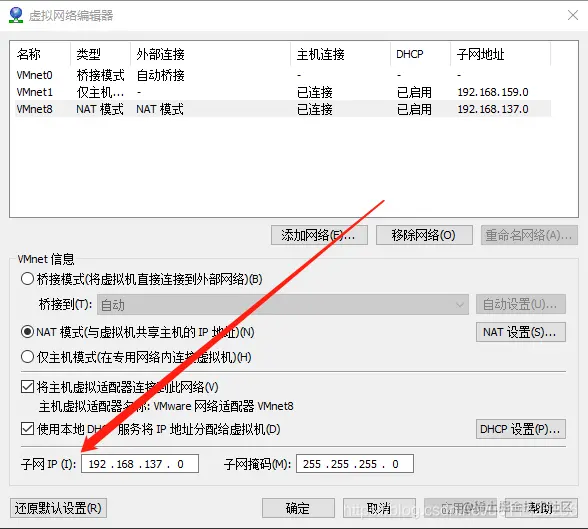Click the 重命名网络 button

pos(529,235)
